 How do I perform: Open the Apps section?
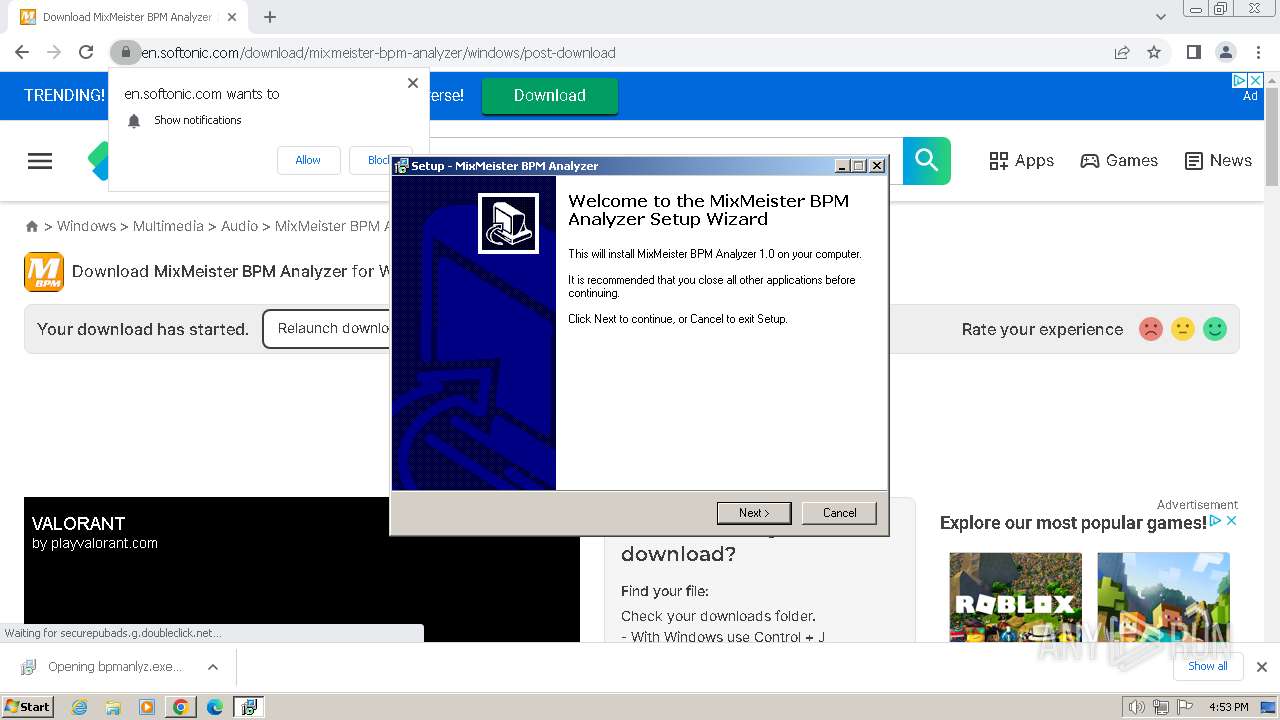tap(1021, 160)
